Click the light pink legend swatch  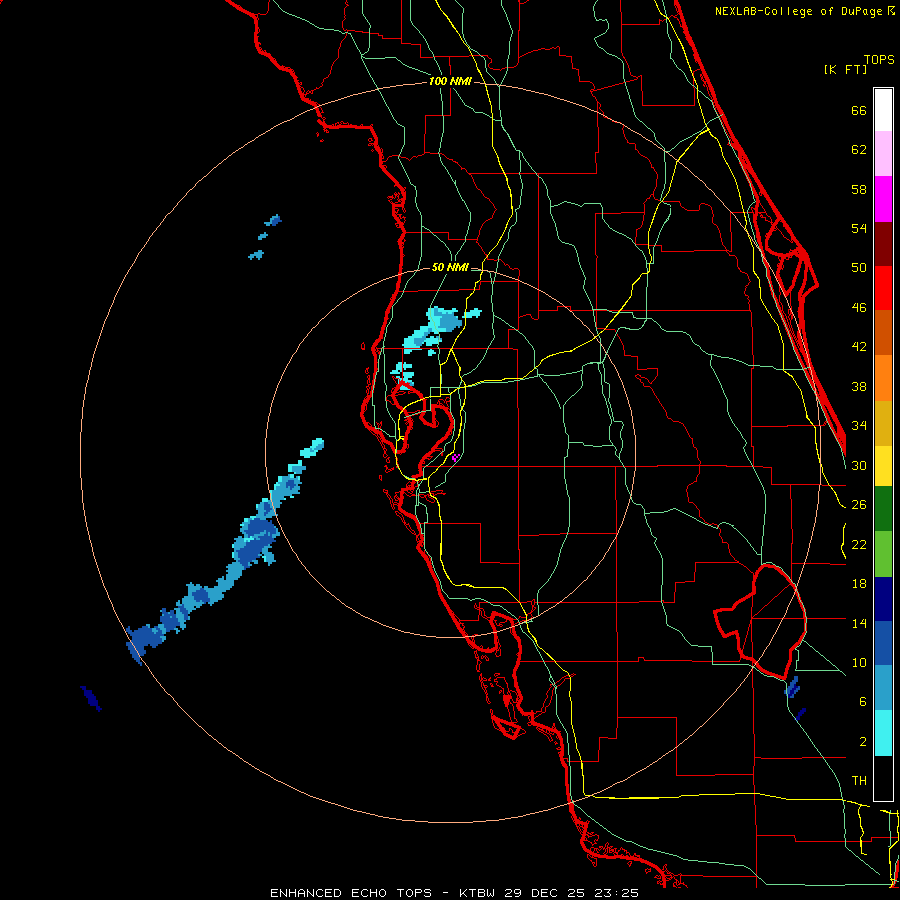883,153
